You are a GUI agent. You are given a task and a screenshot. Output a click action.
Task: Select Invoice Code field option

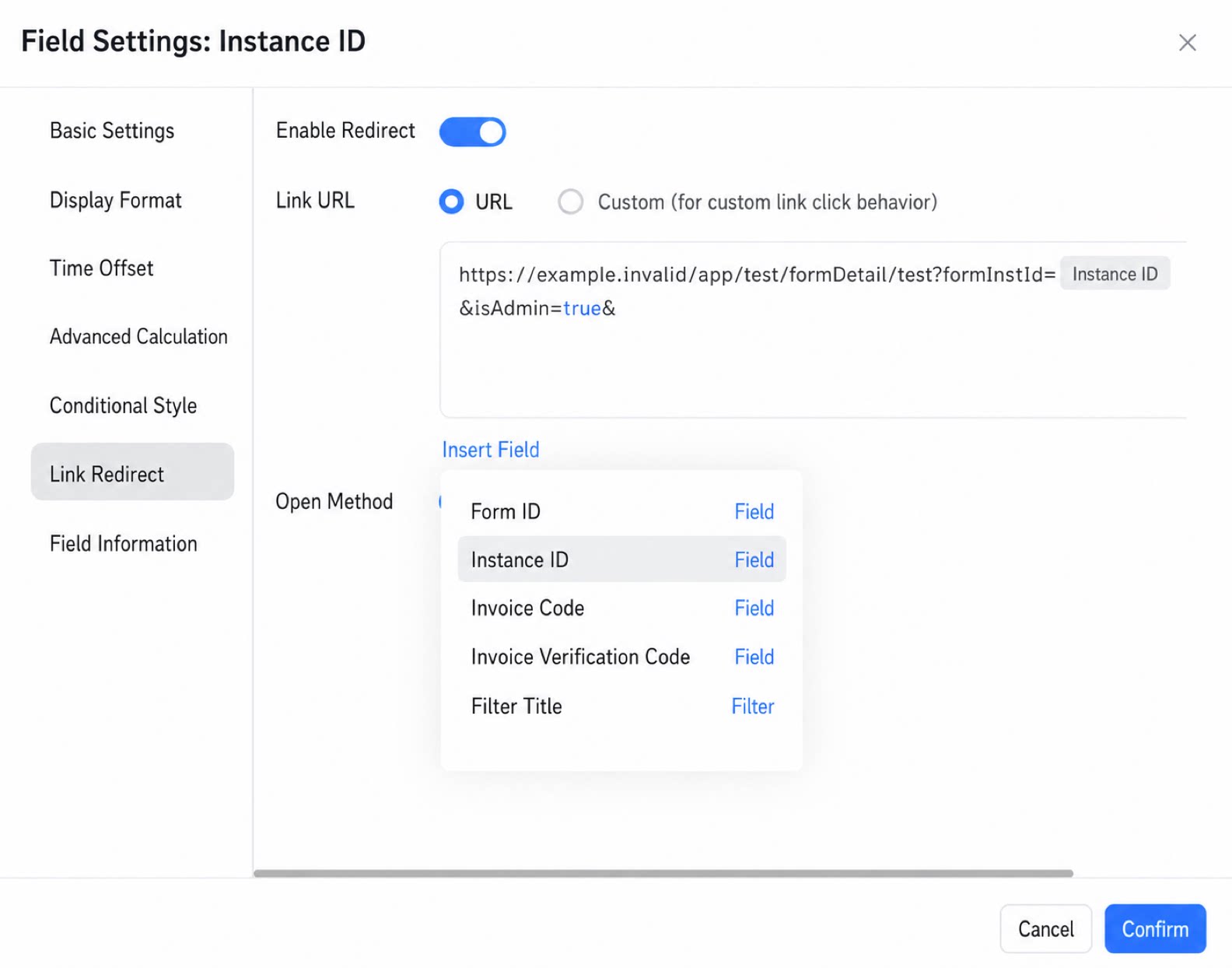tap(621, 608)
